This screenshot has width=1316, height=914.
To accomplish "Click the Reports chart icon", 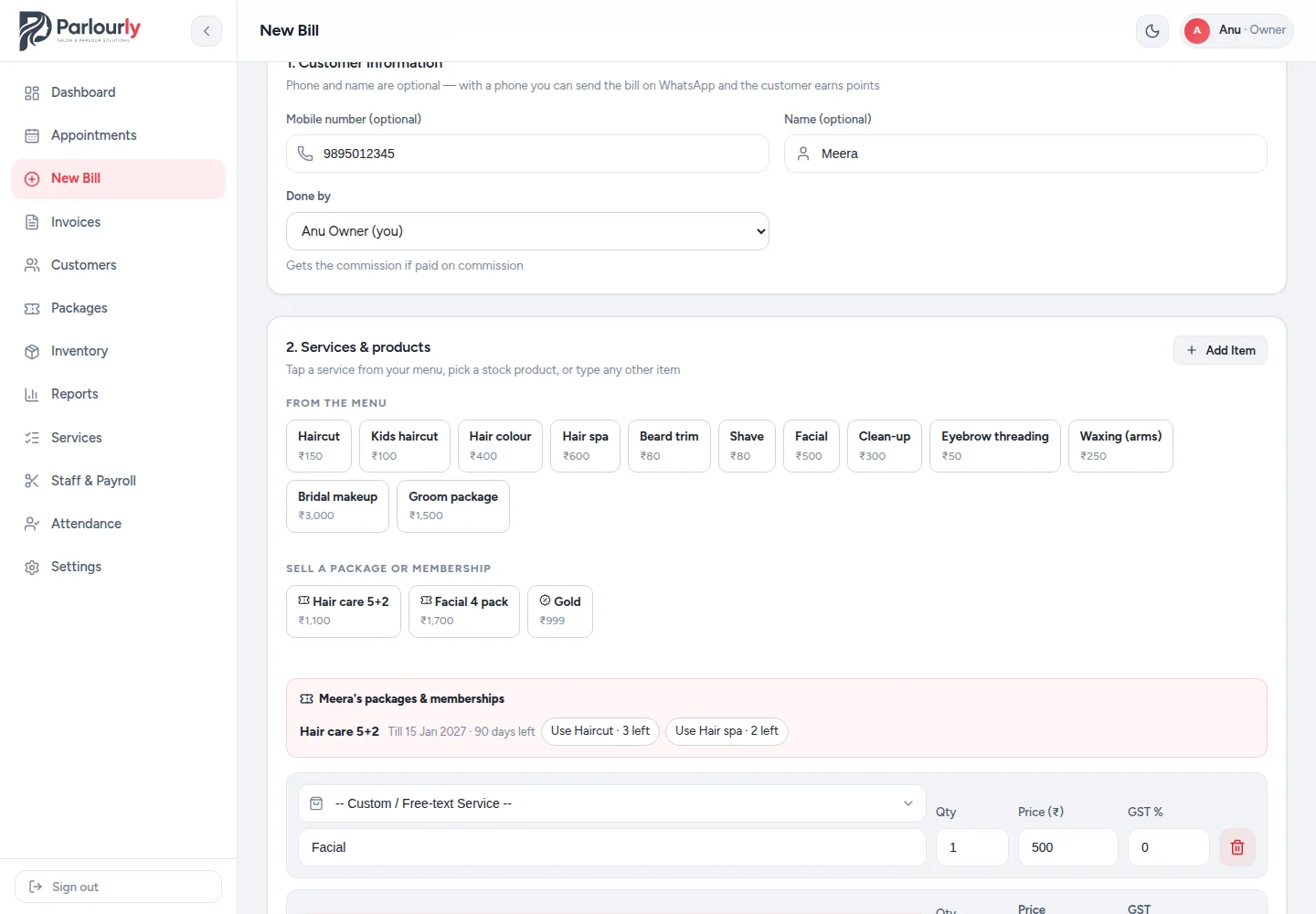I will pos(32,394).
